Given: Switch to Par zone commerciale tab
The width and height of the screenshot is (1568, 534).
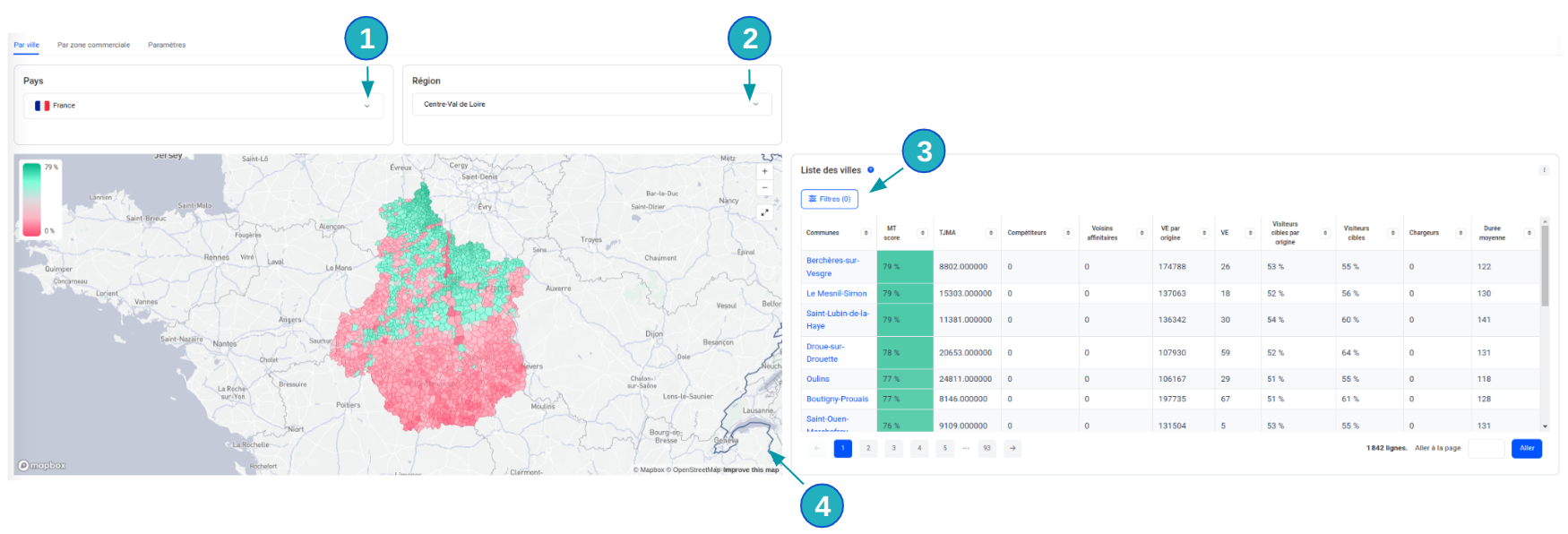Looking at the screenshot, I should (93, 45).
